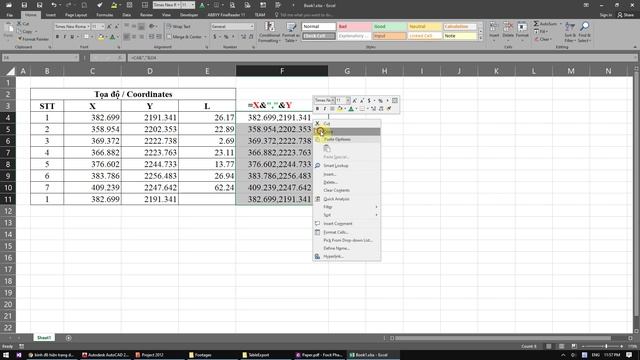Click the mini toolbar font color A
This screenshot has height=360, width=640.
(x=351, y=109)
